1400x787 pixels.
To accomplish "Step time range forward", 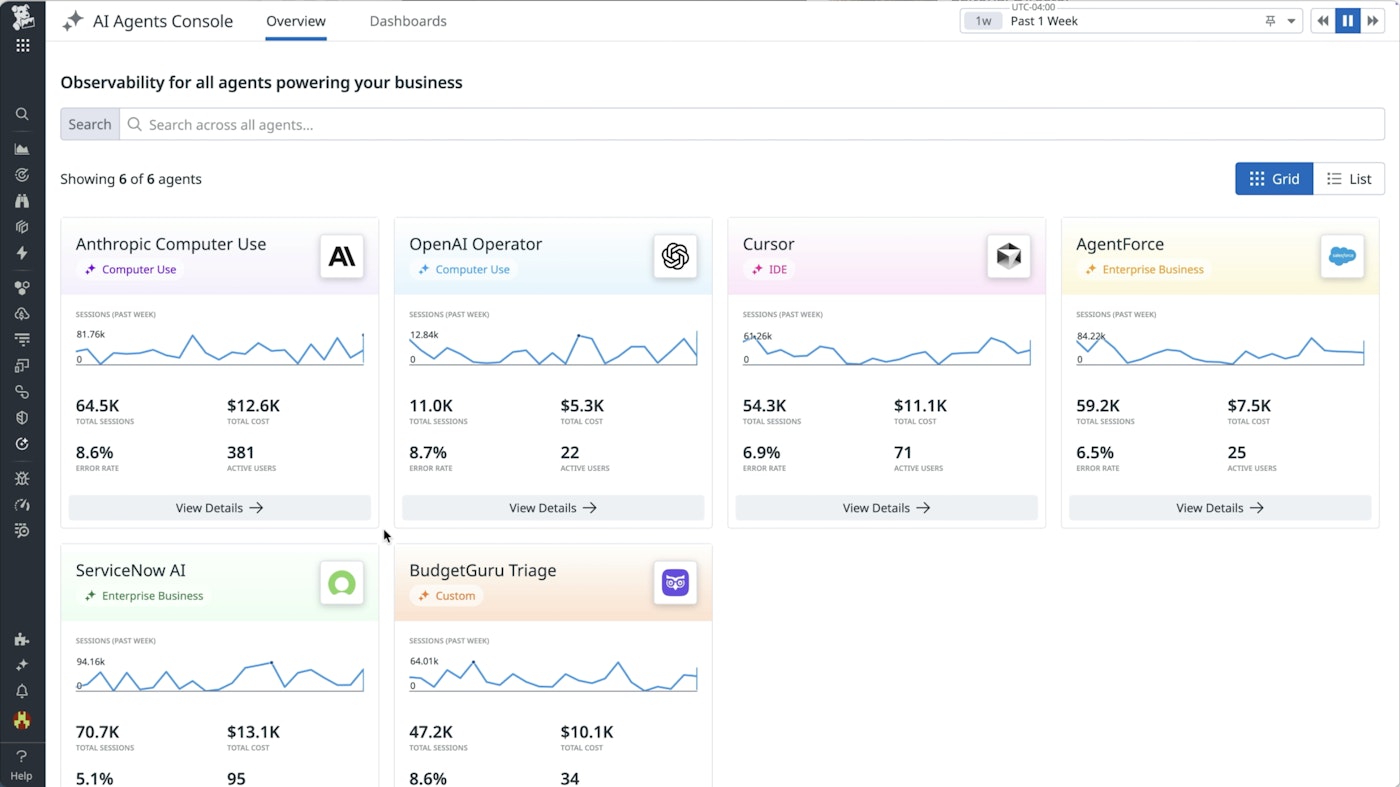I will pos(1373,21).
